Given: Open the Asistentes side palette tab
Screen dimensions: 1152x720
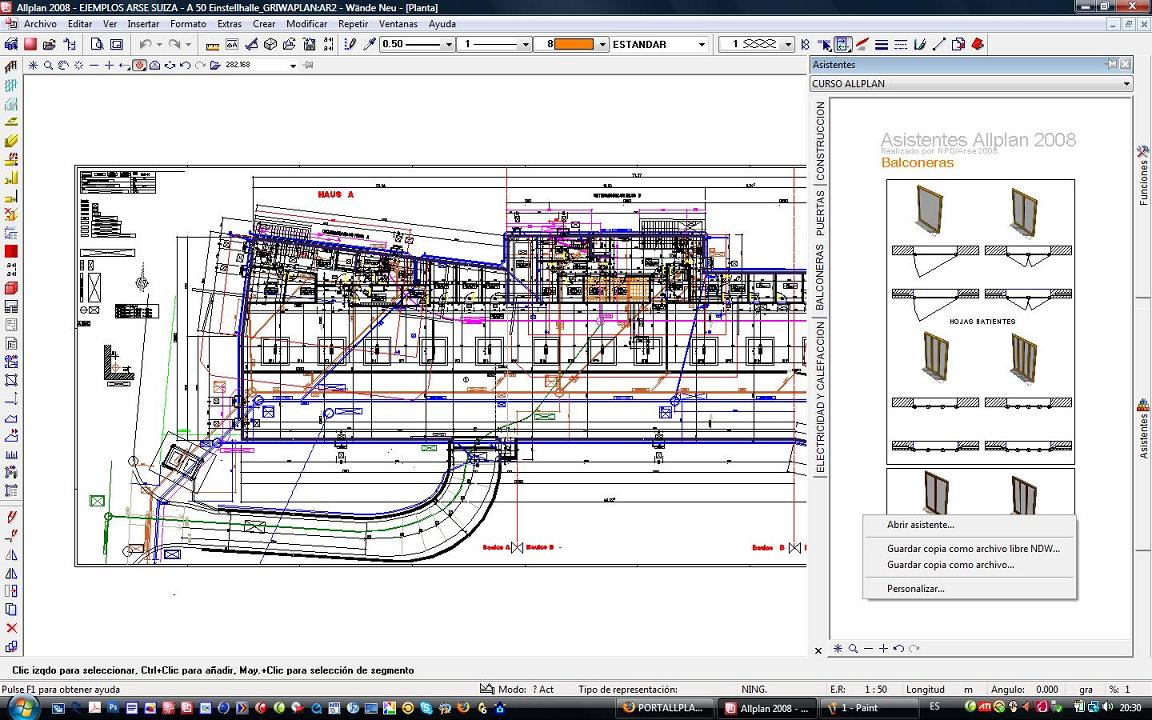Looking at the screenshot, I should tap(1143, 429).
